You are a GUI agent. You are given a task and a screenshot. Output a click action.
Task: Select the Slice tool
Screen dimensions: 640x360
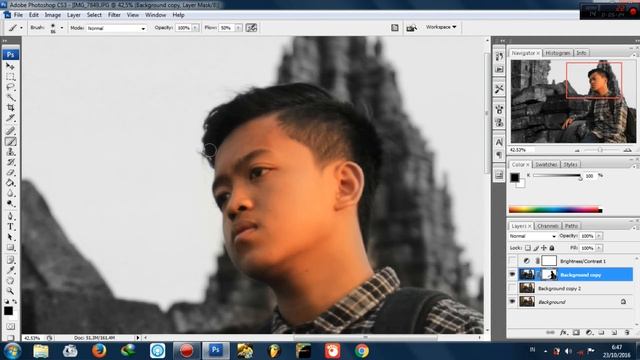pyautogui.click(x=11, y=118)
